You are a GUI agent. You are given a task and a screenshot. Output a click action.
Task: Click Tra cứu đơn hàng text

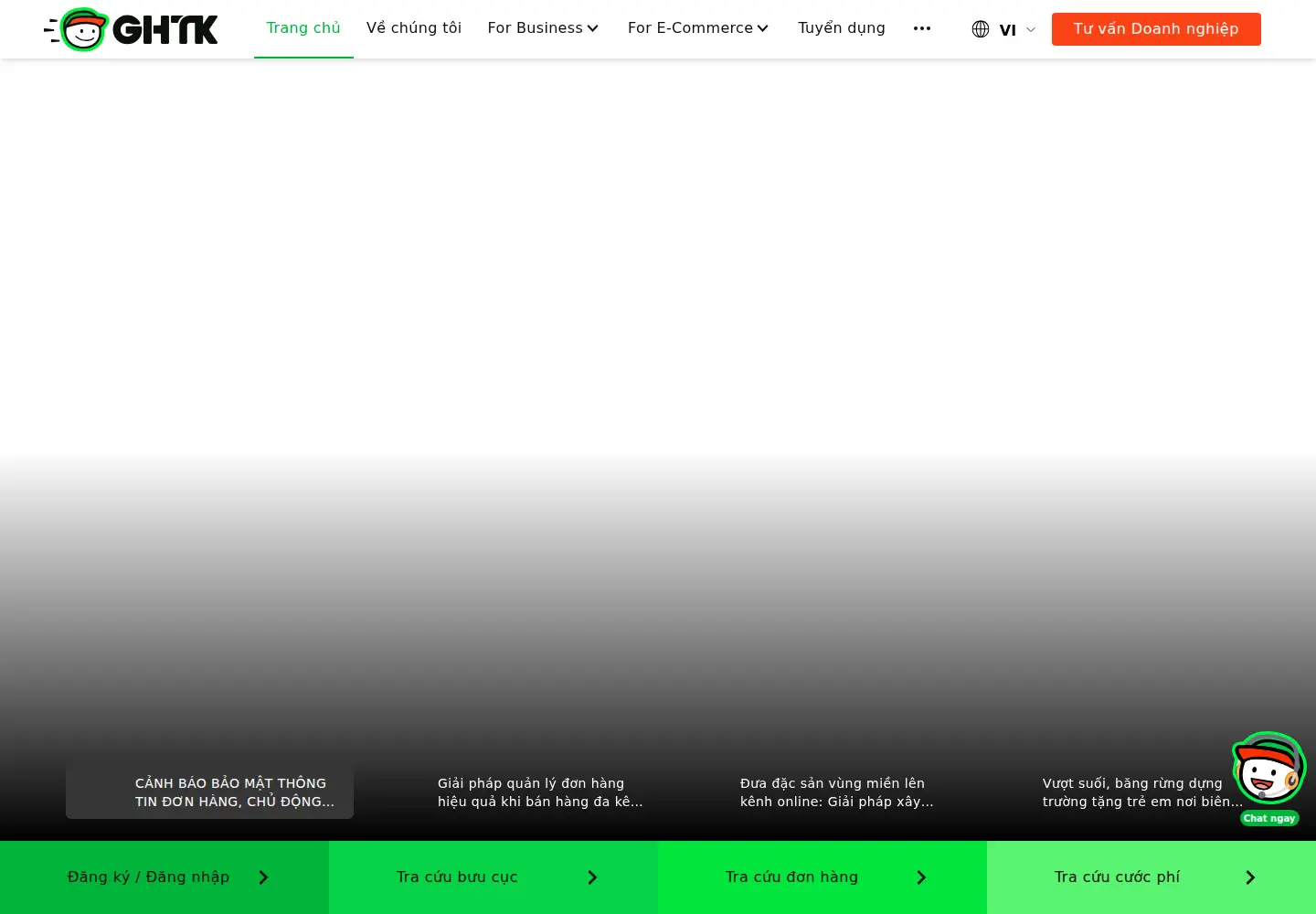791,877
